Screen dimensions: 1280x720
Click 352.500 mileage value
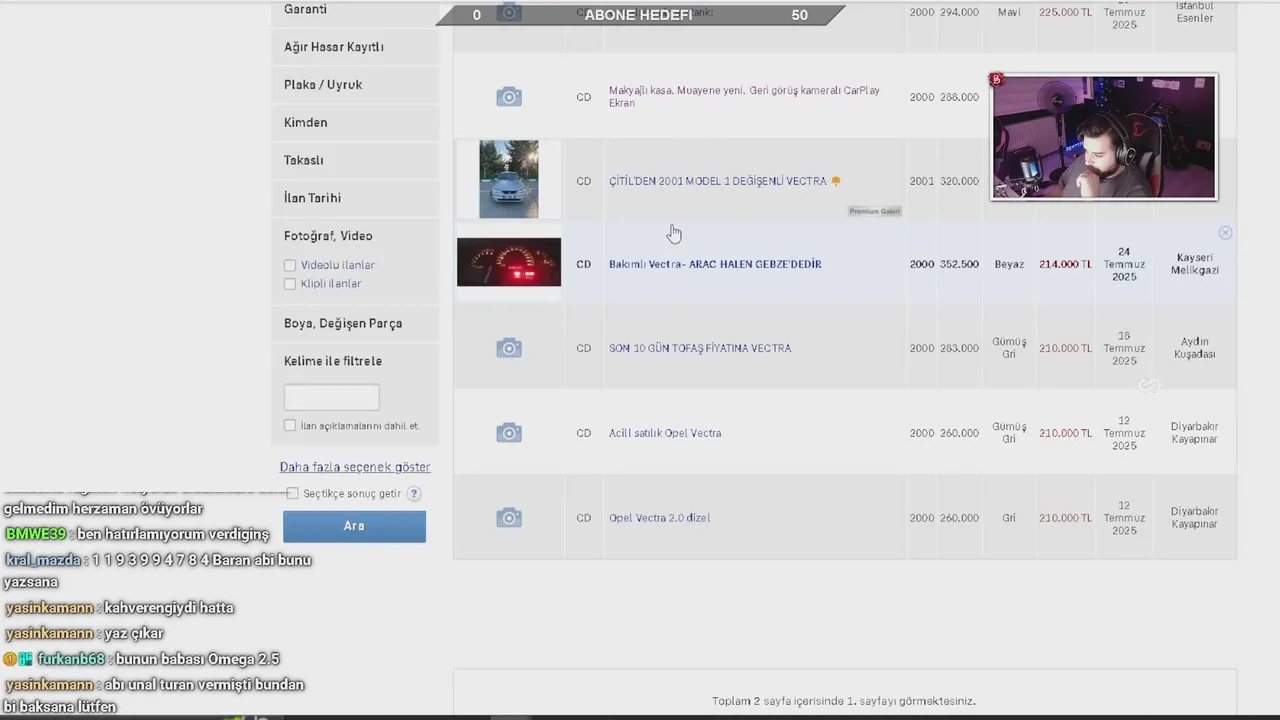click(959, 264)
